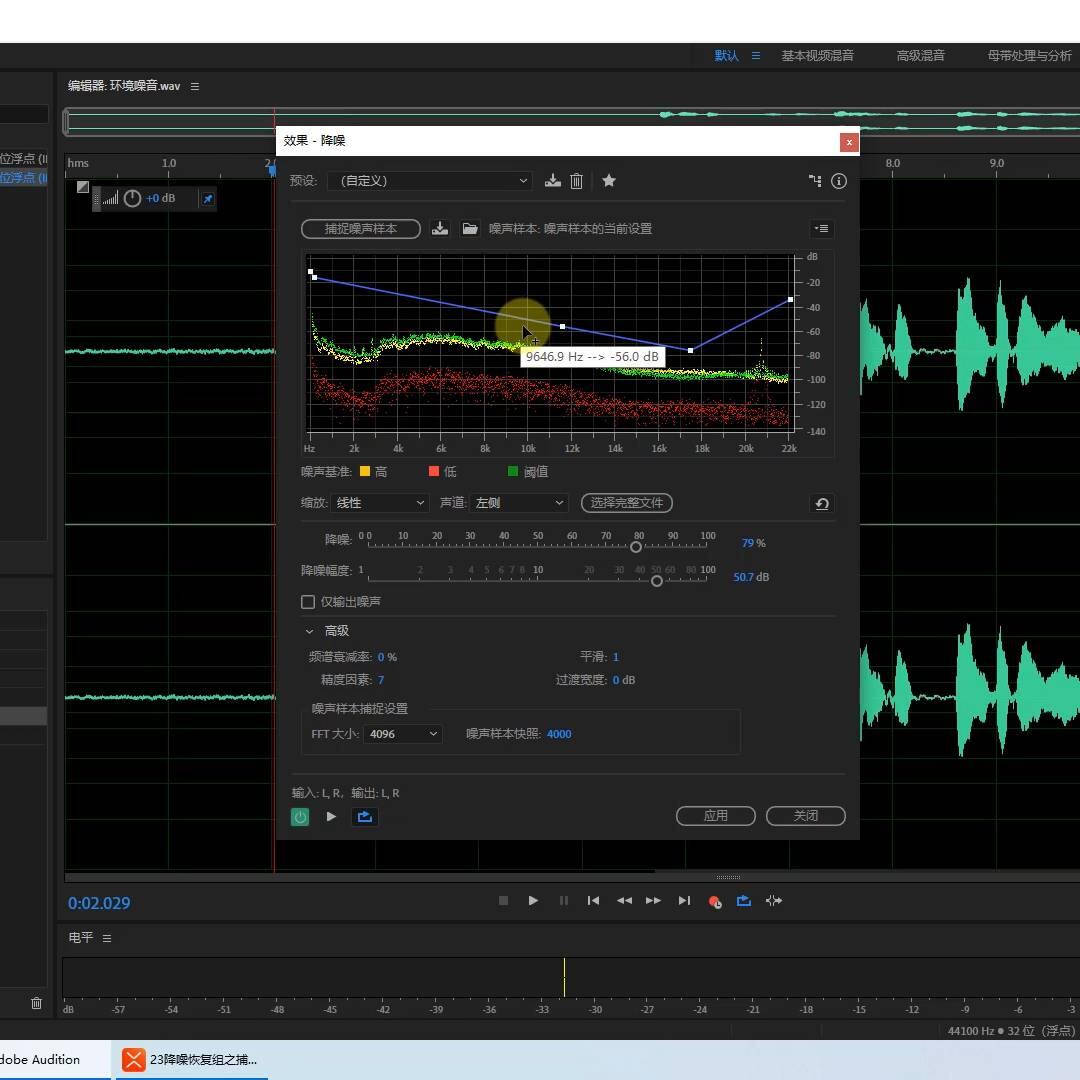Click the trash icon in the left panel
Screen dimensions: 1080x1080
click(x=37, y=1003)
